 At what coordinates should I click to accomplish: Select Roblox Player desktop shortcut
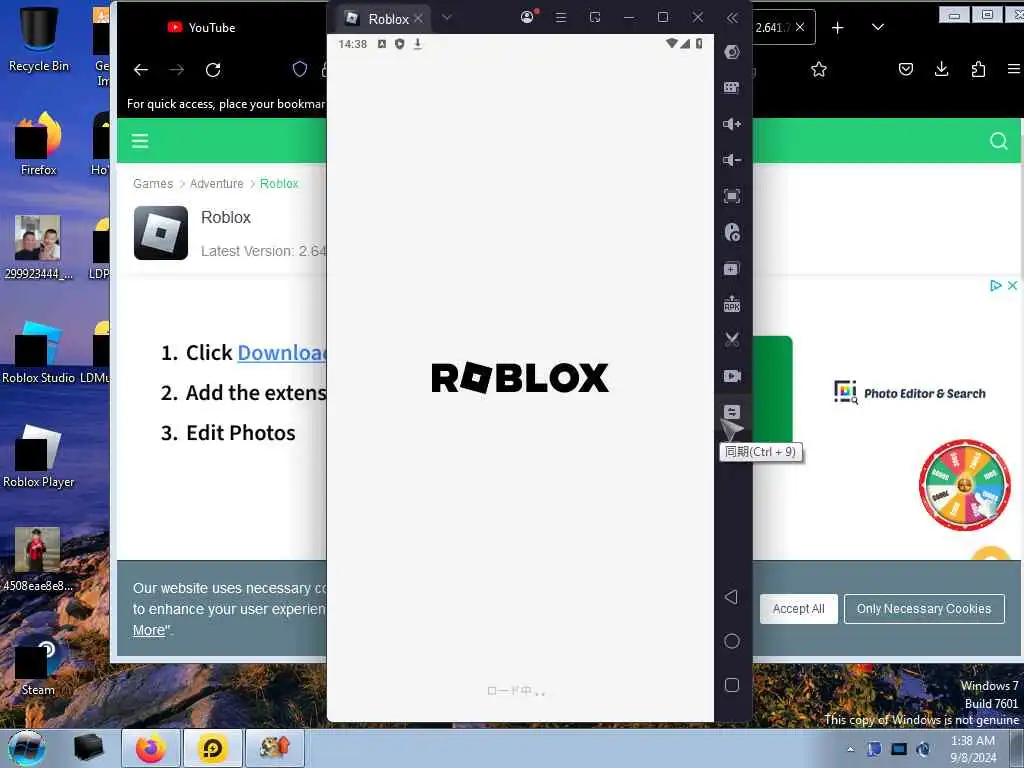[x=39, y=456]
